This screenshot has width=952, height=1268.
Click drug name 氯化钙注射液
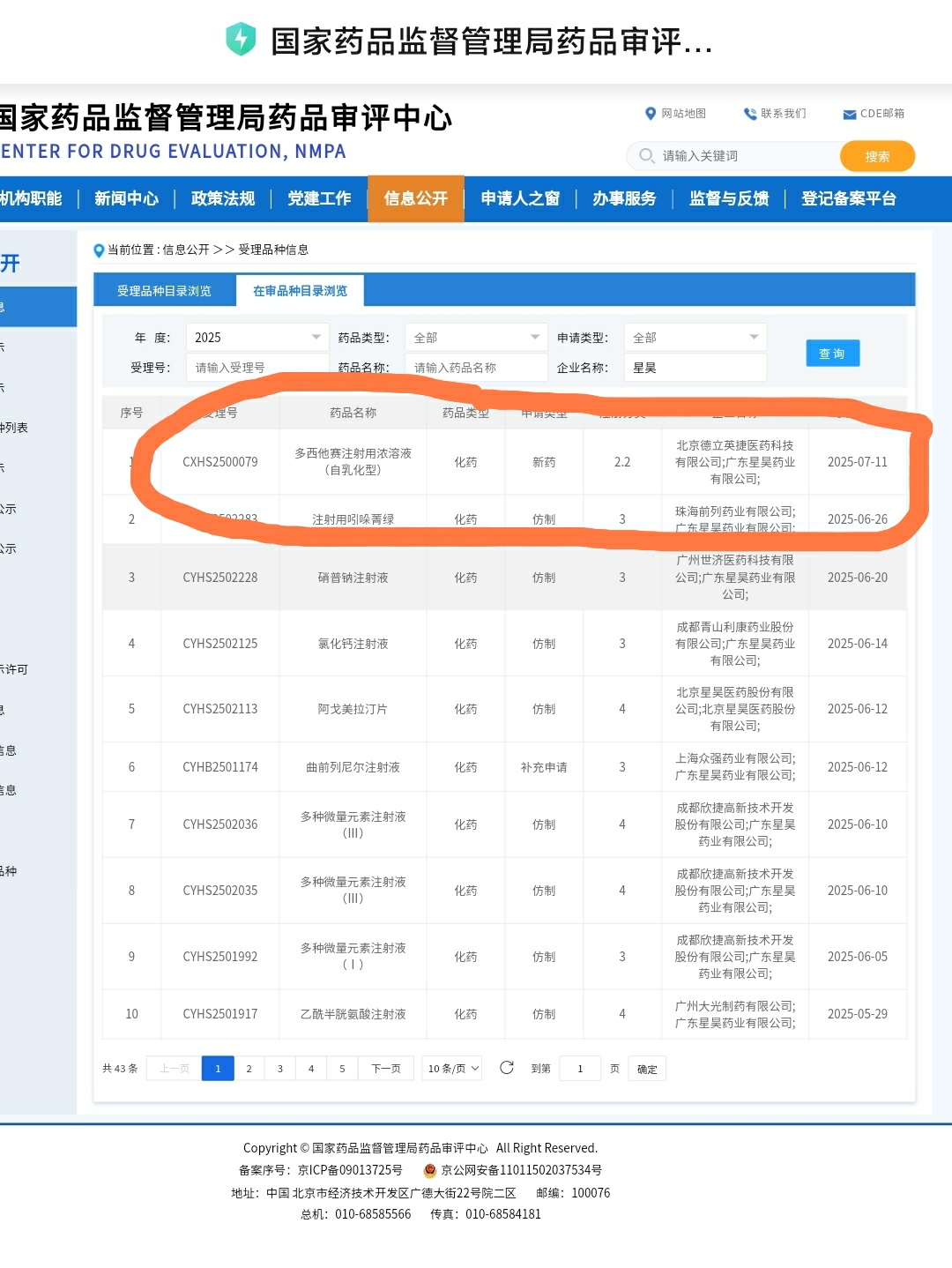353,644
